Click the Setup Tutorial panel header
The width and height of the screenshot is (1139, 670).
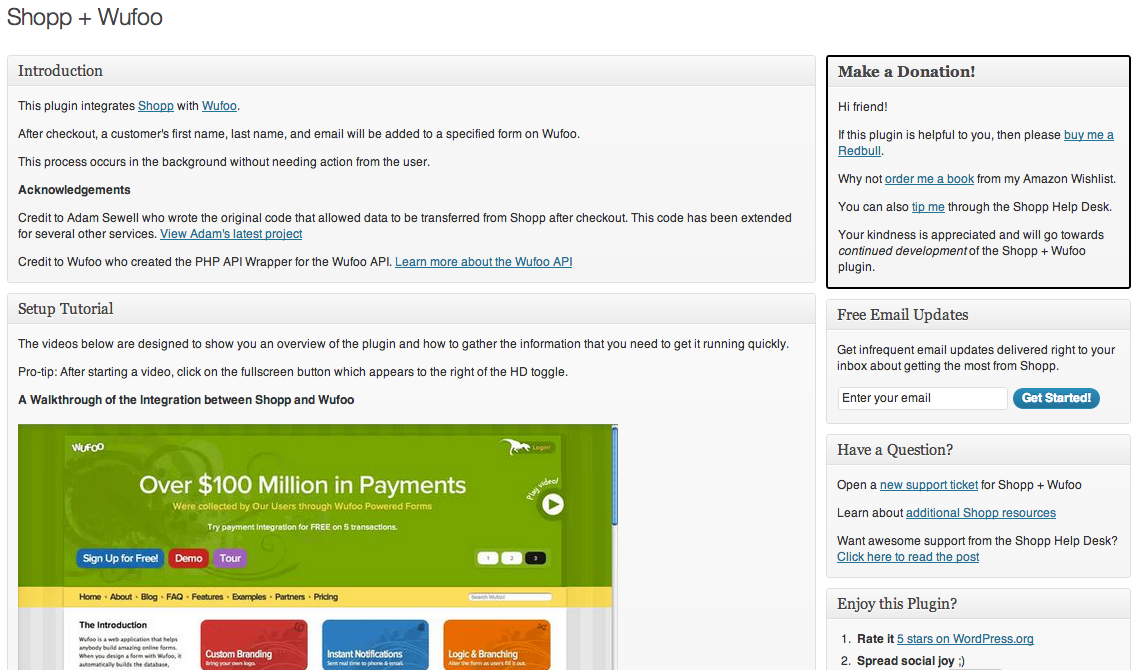click(x=411, y=309)
